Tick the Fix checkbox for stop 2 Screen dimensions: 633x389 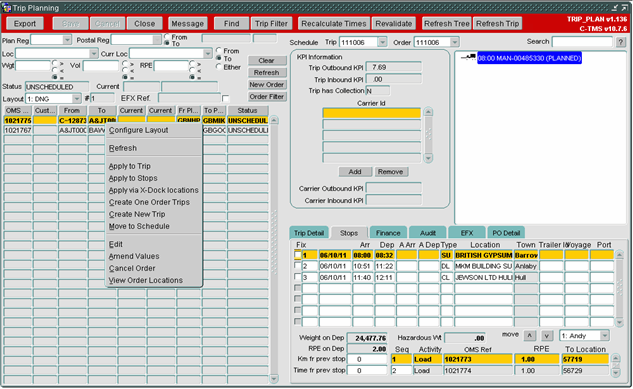pos(298,266)
